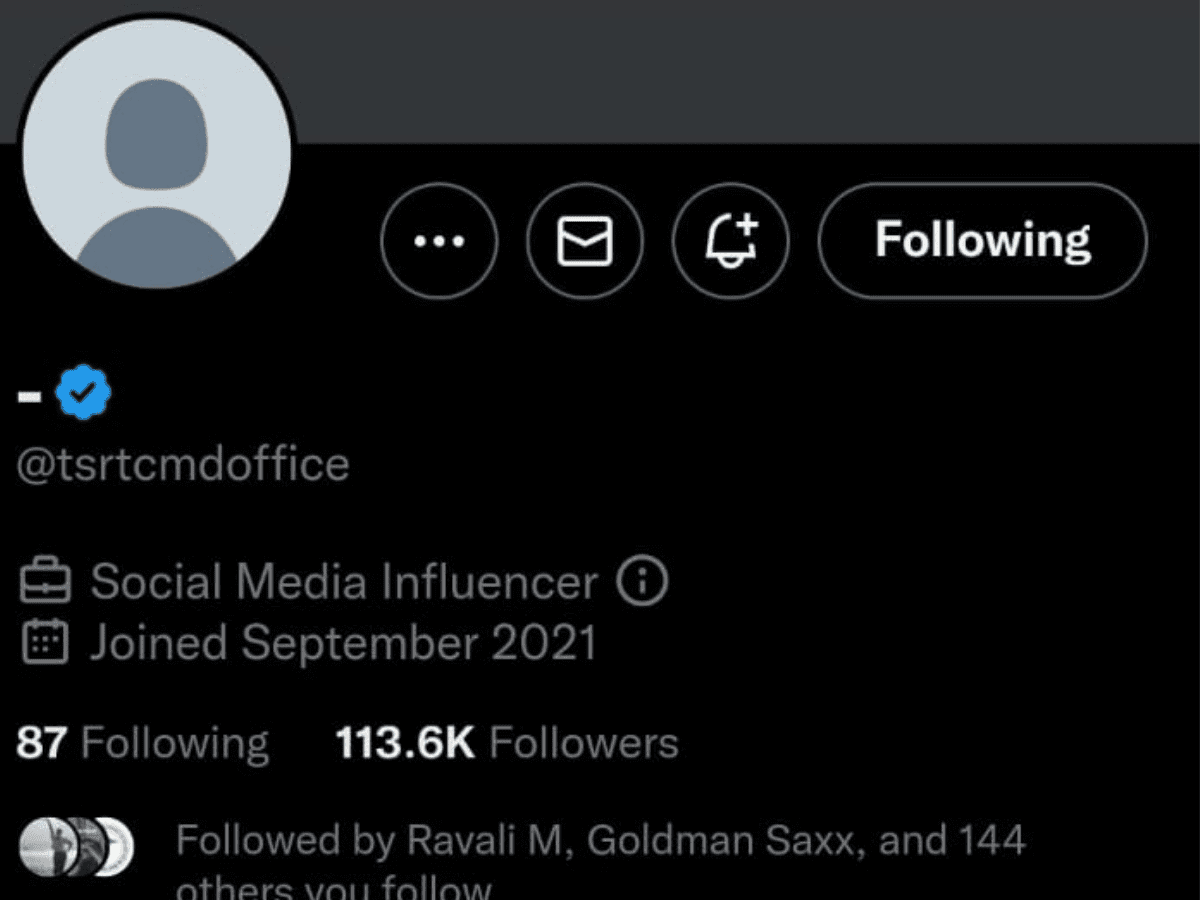
Task: Select the @tsrtcmdoffice handle text
Action: pyautogui.click(x=183, y=465)
